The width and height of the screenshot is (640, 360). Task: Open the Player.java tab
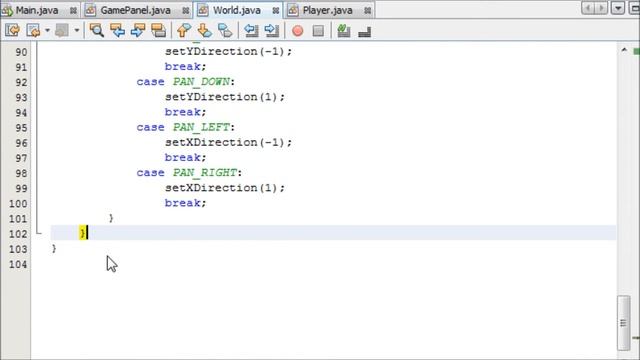pyautogui.click(x=327, y=10)
